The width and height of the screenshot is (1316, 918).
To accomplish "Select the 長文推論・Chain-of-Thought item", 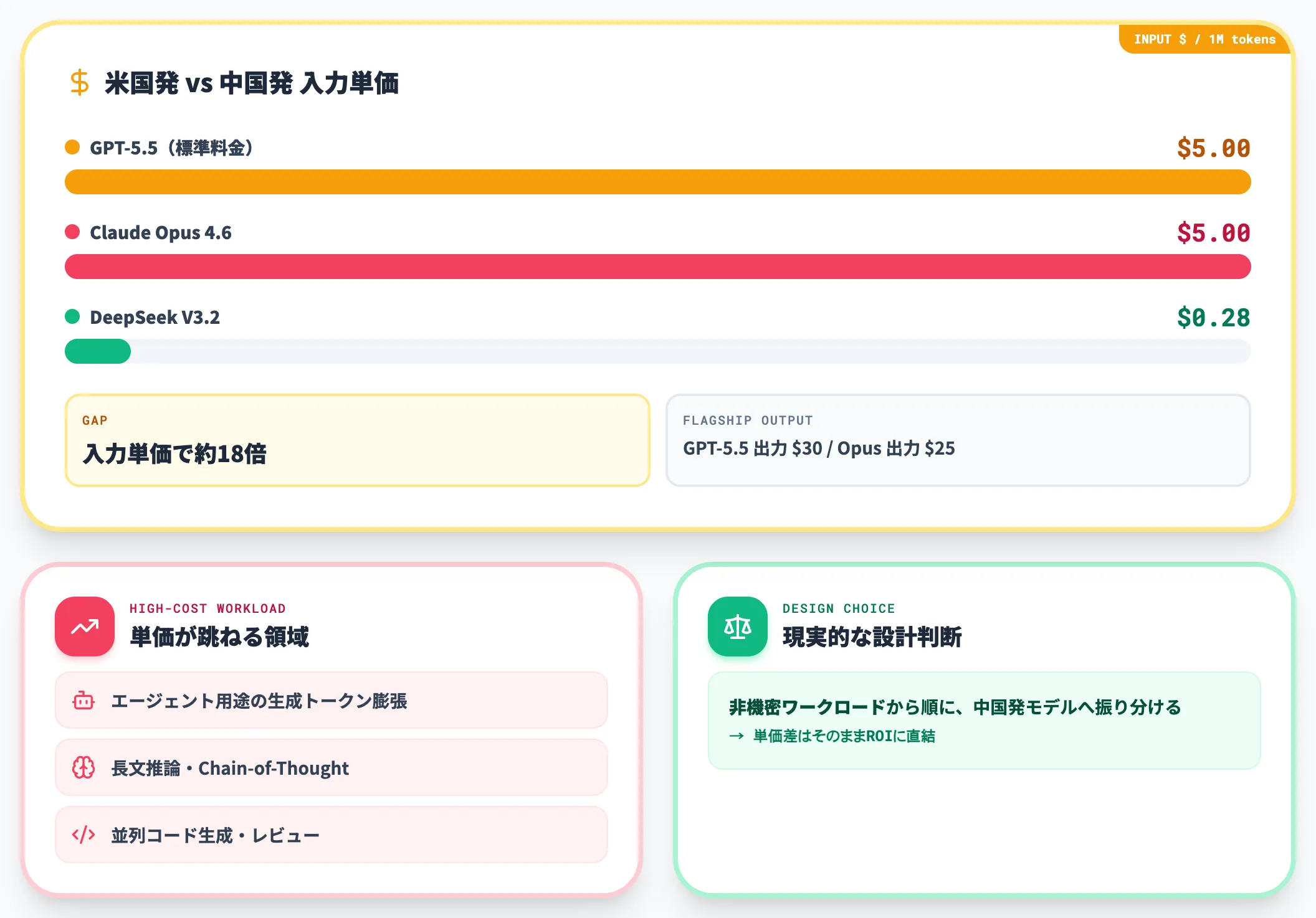I will [x=331, y=767].
